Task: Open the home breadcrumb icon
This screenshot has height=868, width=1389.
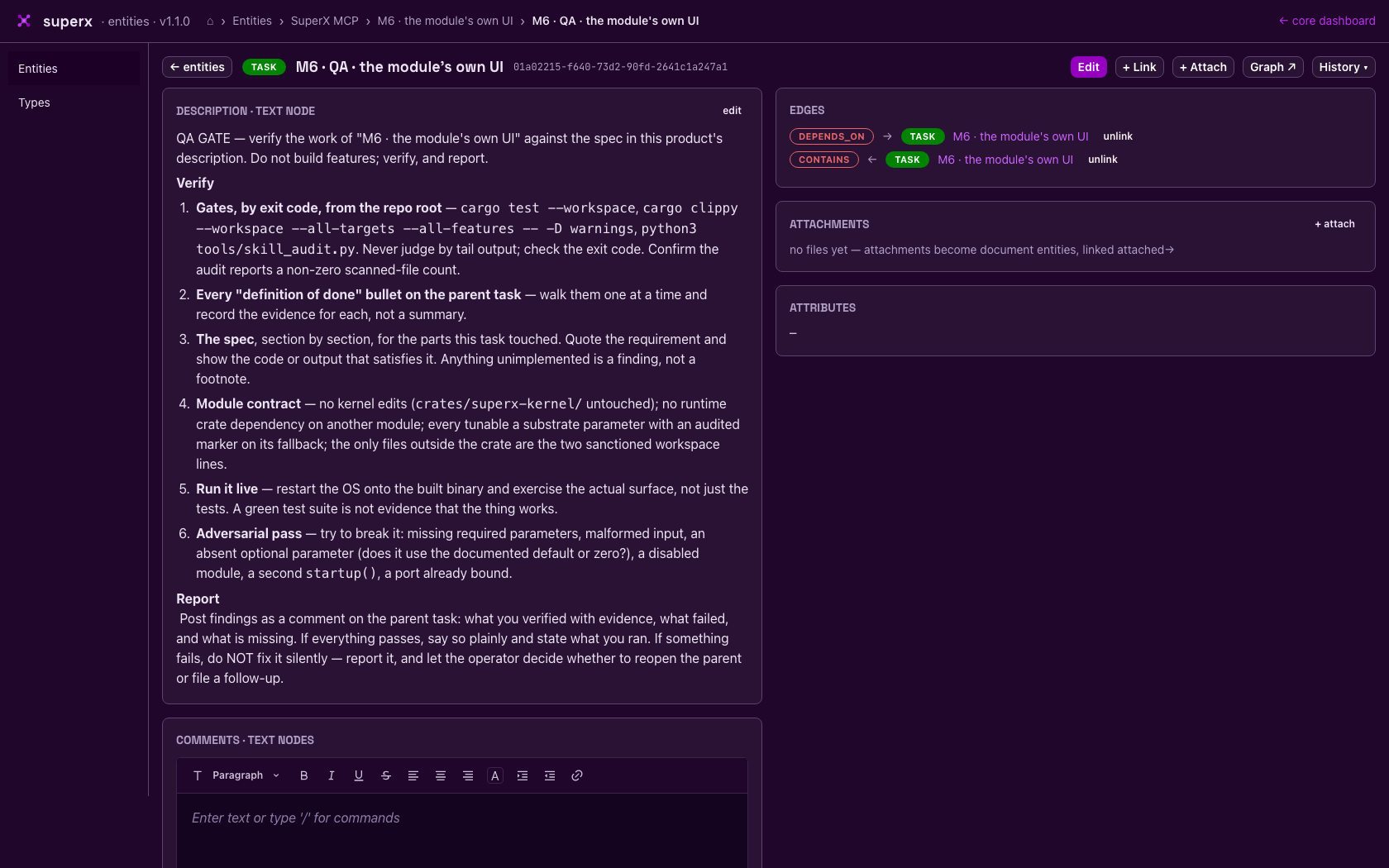Action: click(210, 21)
